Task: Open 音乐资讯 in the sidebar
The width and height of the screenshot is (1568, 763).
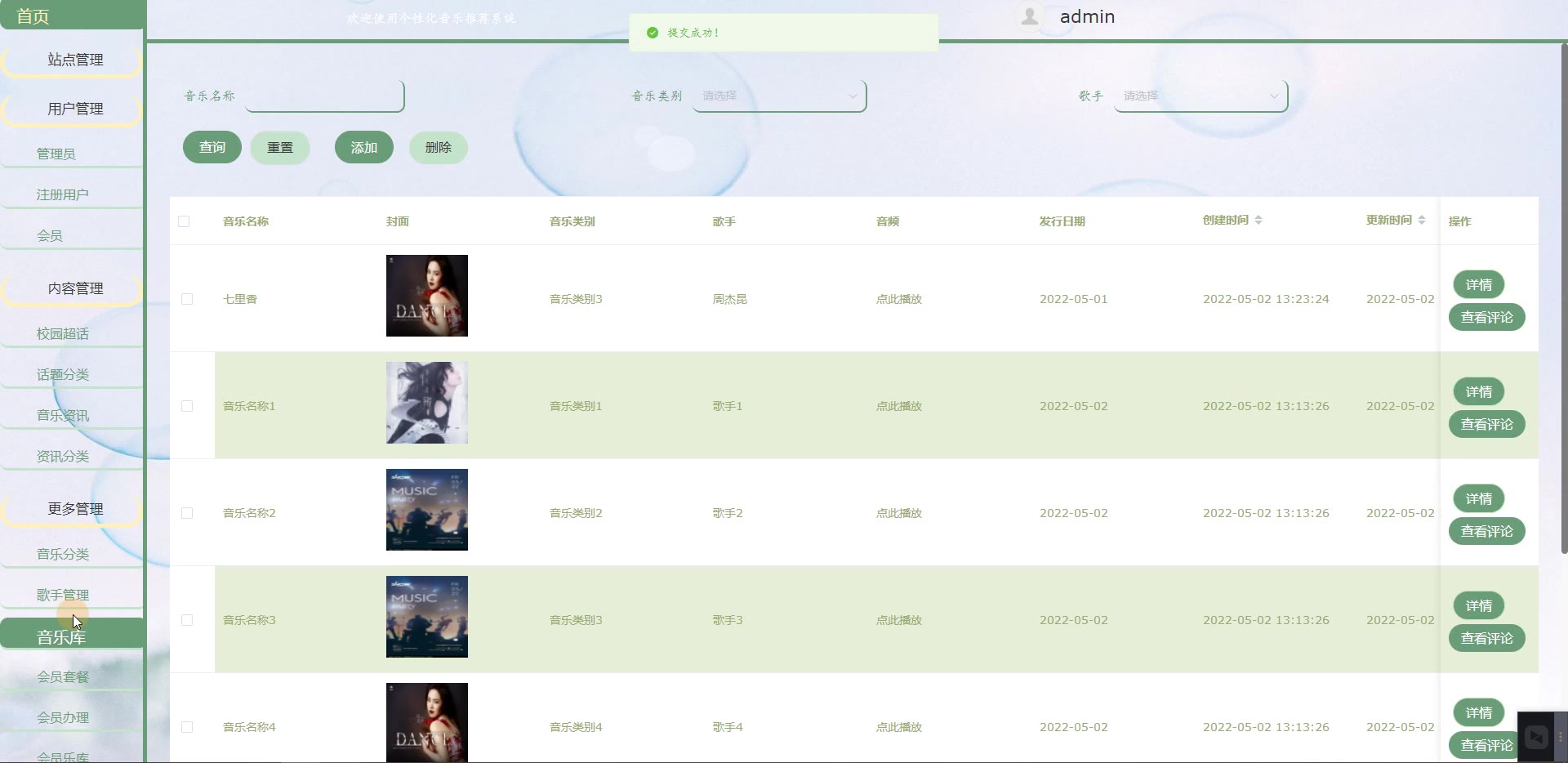Action: [x=73, y=415]
